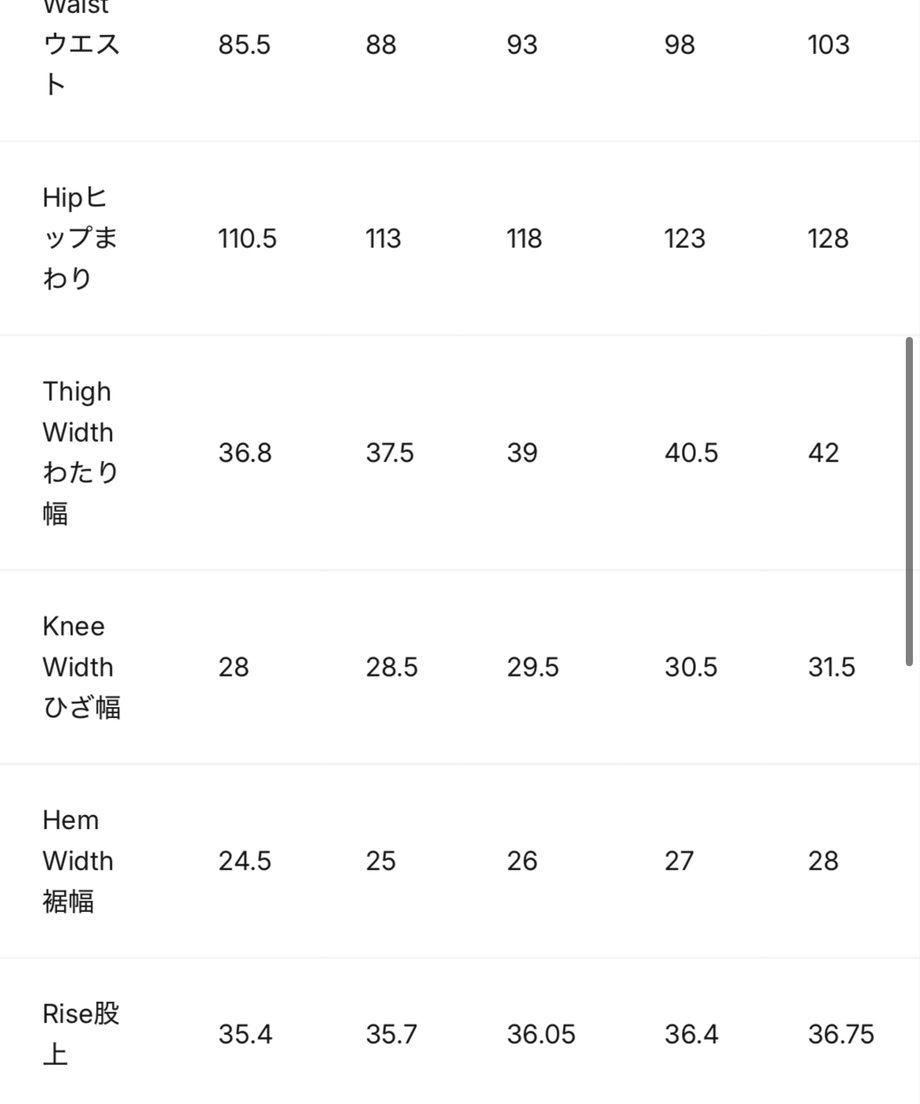Select the Knee Width row label
Viewport: 920px width, 1104px height.
click(x=81, y=667)
